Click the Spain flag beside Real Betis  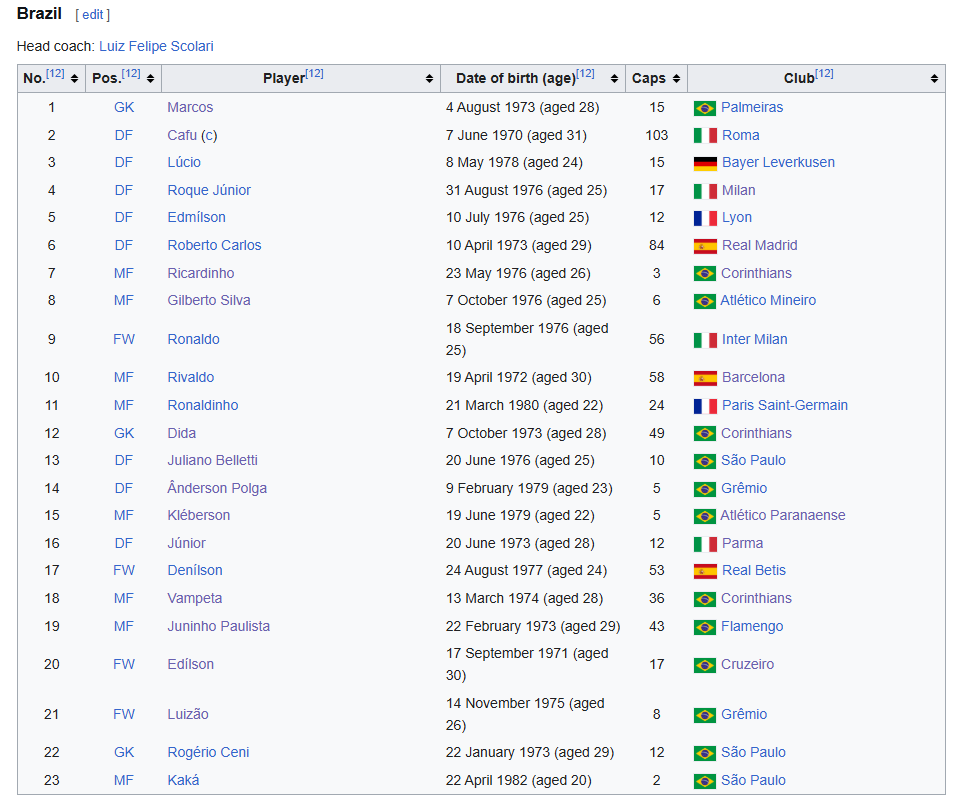(705, 571)
